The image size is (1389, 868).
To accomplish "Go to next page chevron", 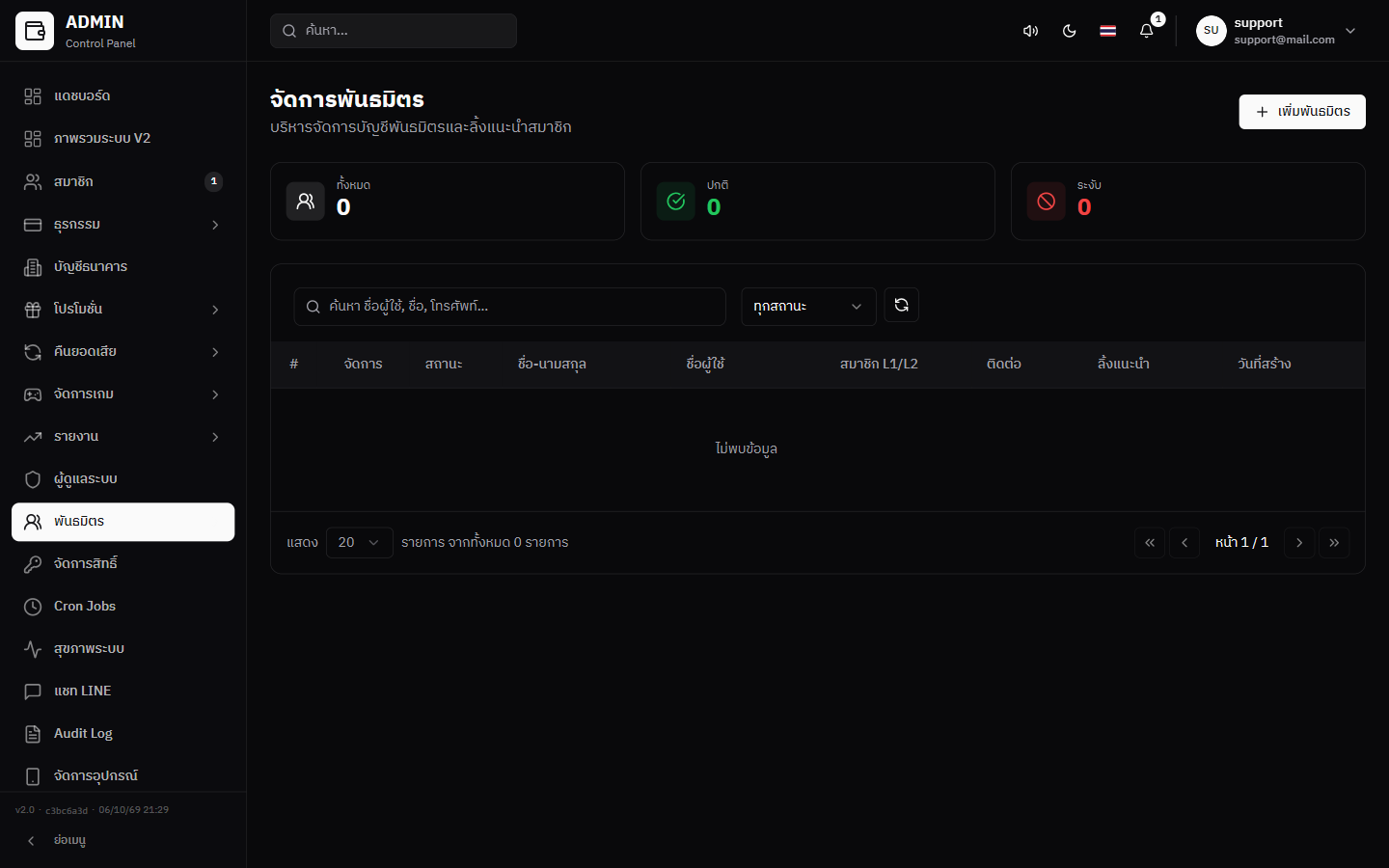I will pos(1299,543).
